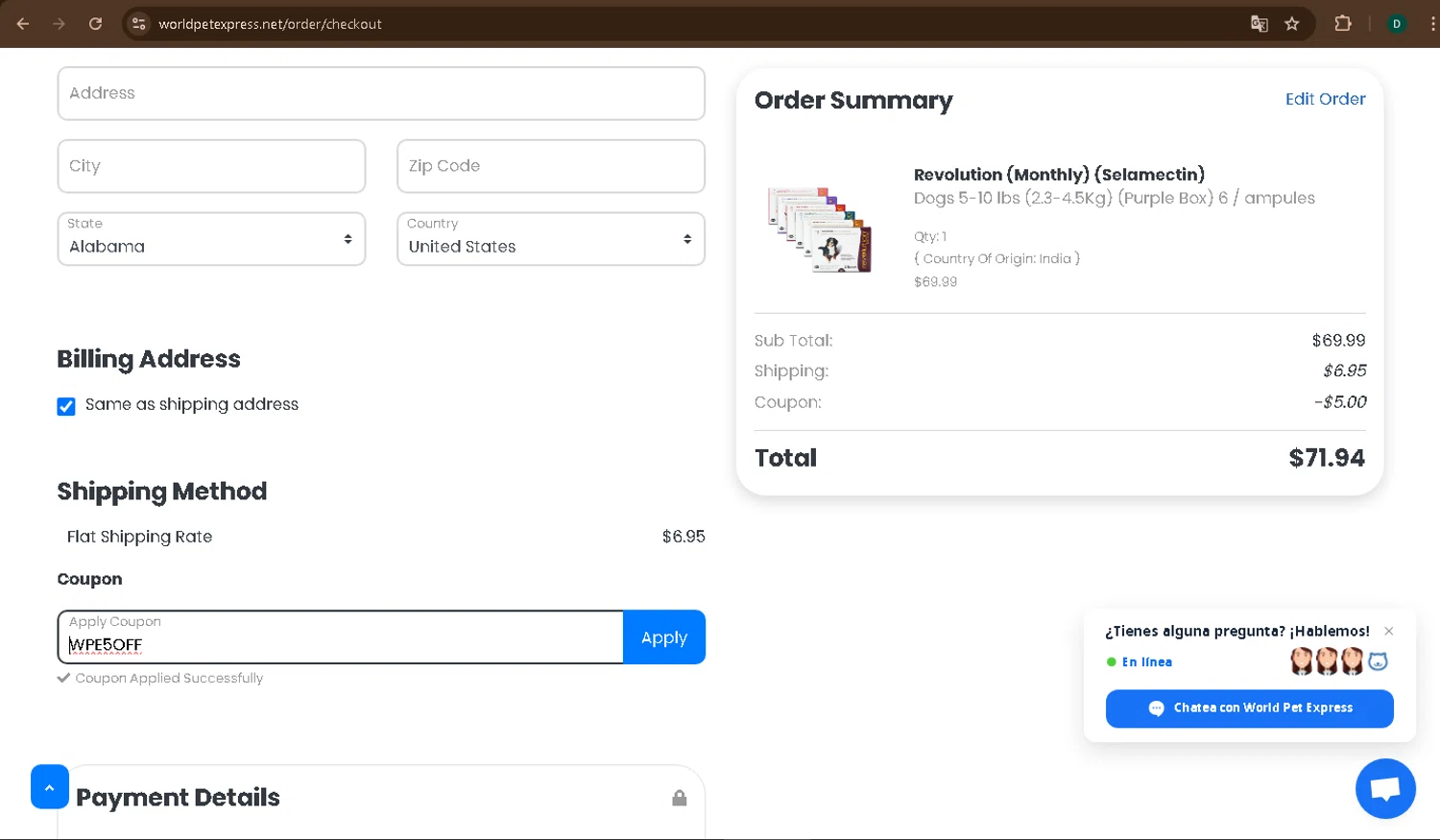Open site information icon in address bar

pos(138,24)
